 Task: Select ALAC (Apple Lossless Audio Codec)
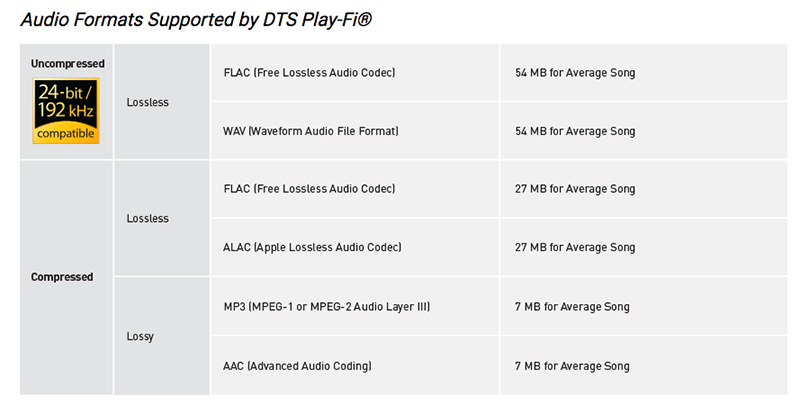311,247
